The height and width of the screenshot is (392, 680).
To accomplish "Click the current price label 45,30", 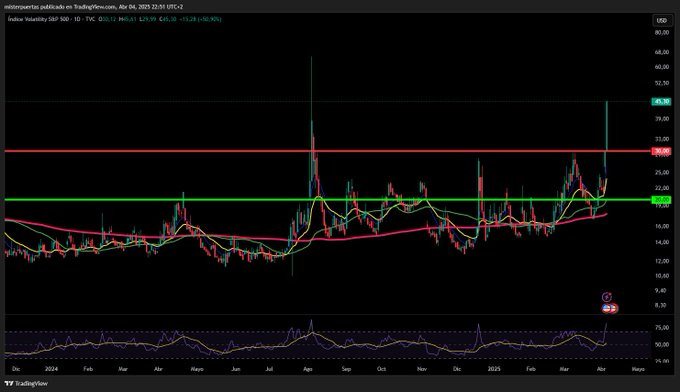I will pos(662,101).
